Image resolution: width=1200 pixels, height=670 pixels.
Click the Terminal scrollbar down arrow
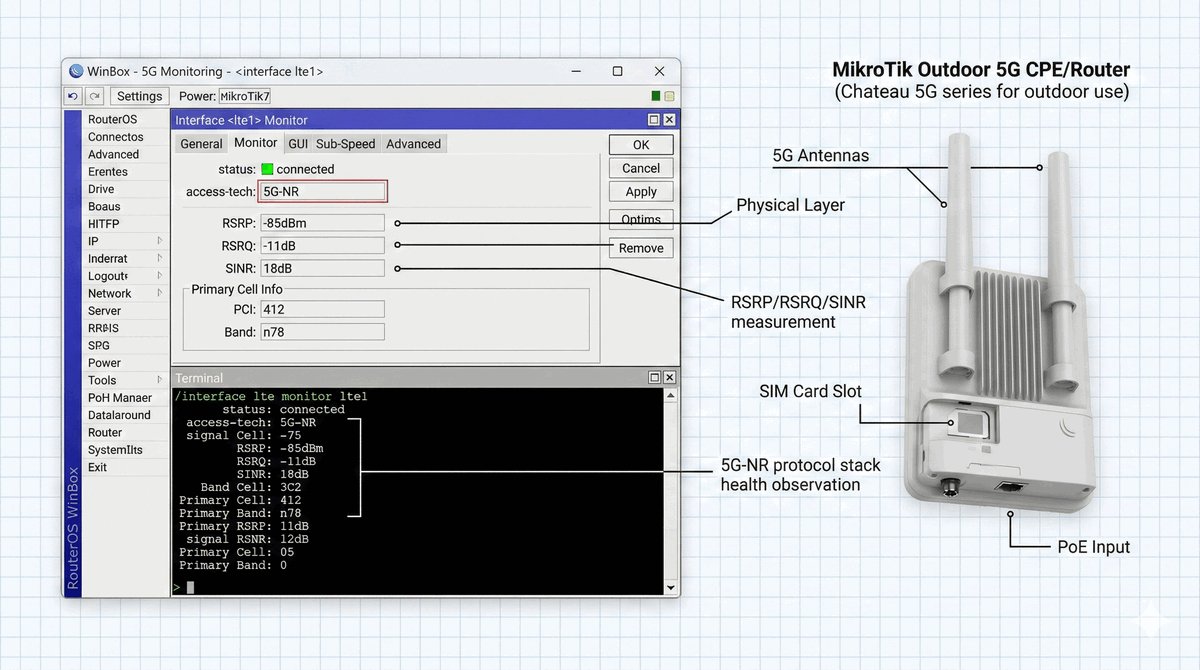click(x=670, y=588)
